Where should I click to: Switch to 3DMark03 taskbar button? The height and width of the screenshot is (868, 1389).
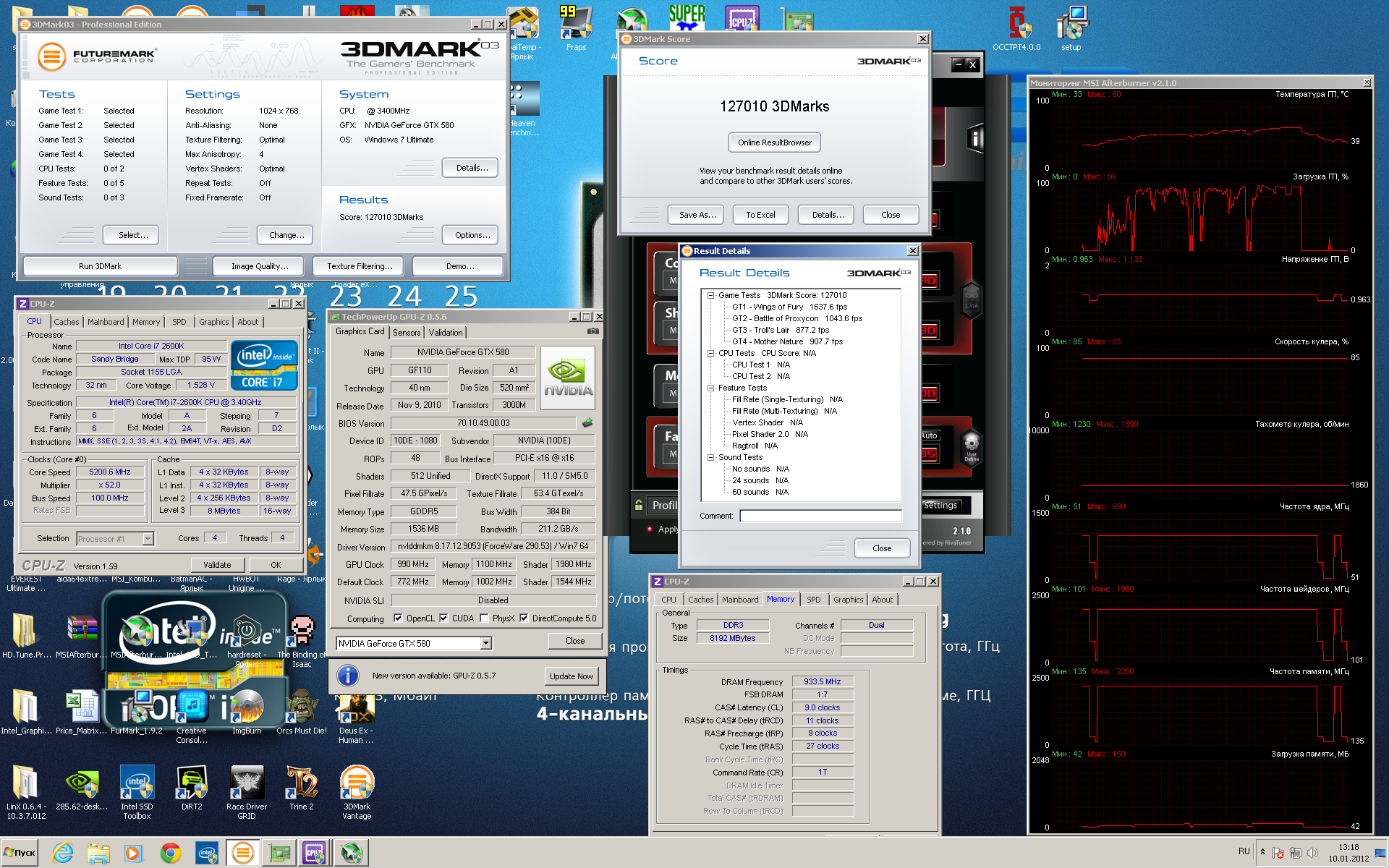click(x=242, y=853)
